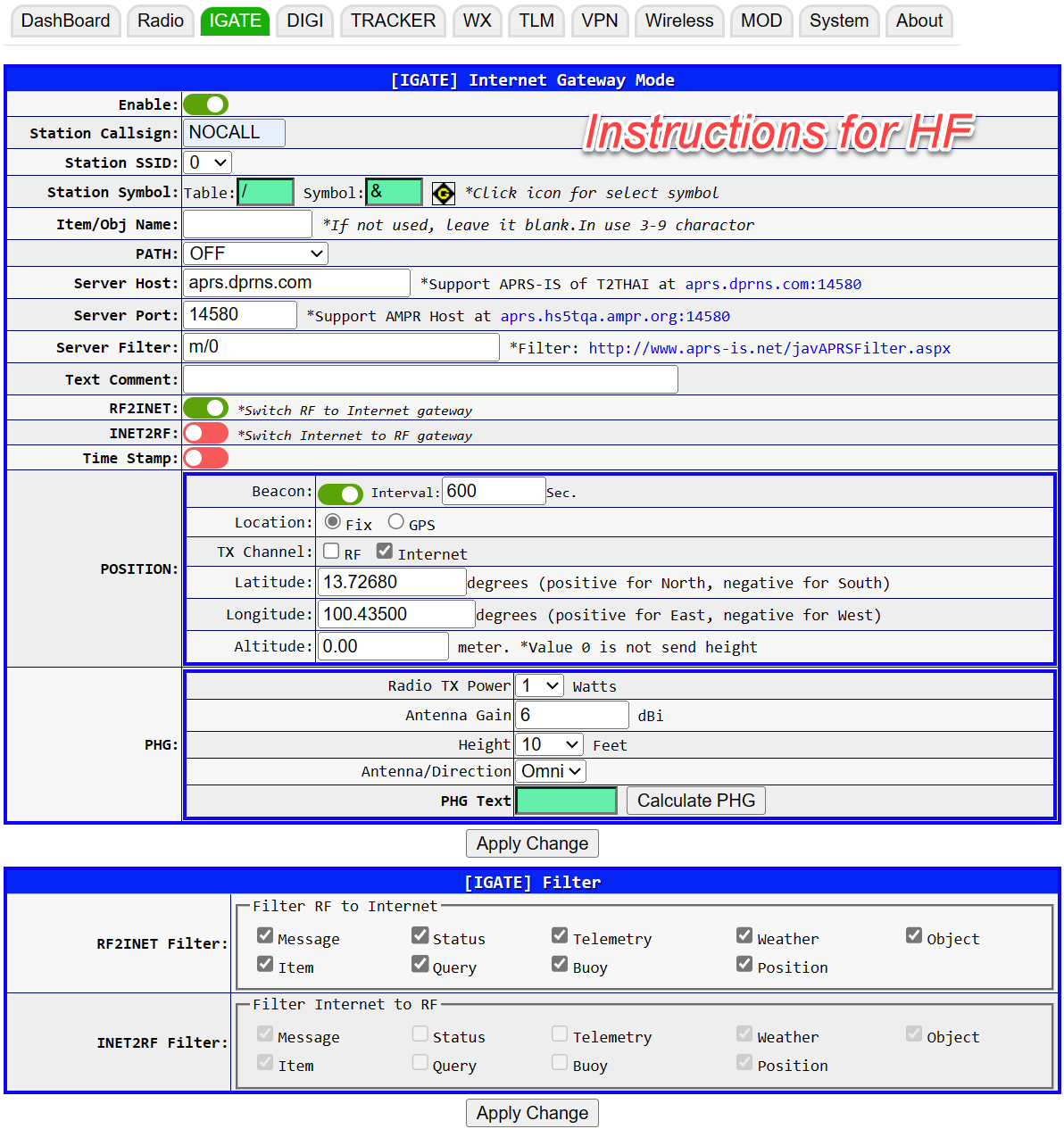Open the Wireless tab
Viewport: 1064px width, 1129px height.
tap(679, 21)
